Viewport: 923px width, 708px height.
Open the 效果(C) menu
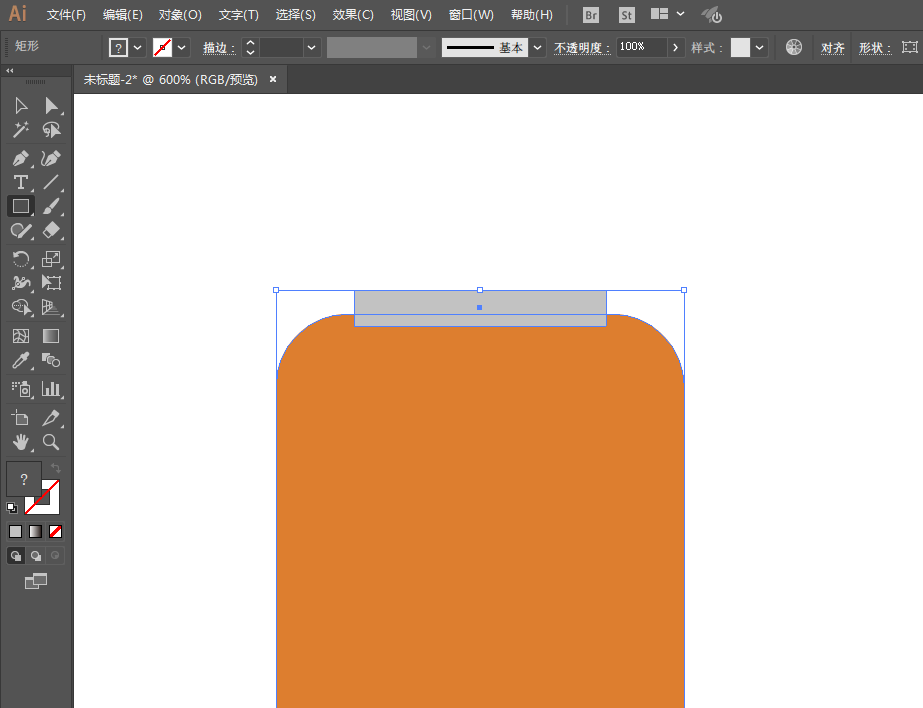tap(353, 15)
